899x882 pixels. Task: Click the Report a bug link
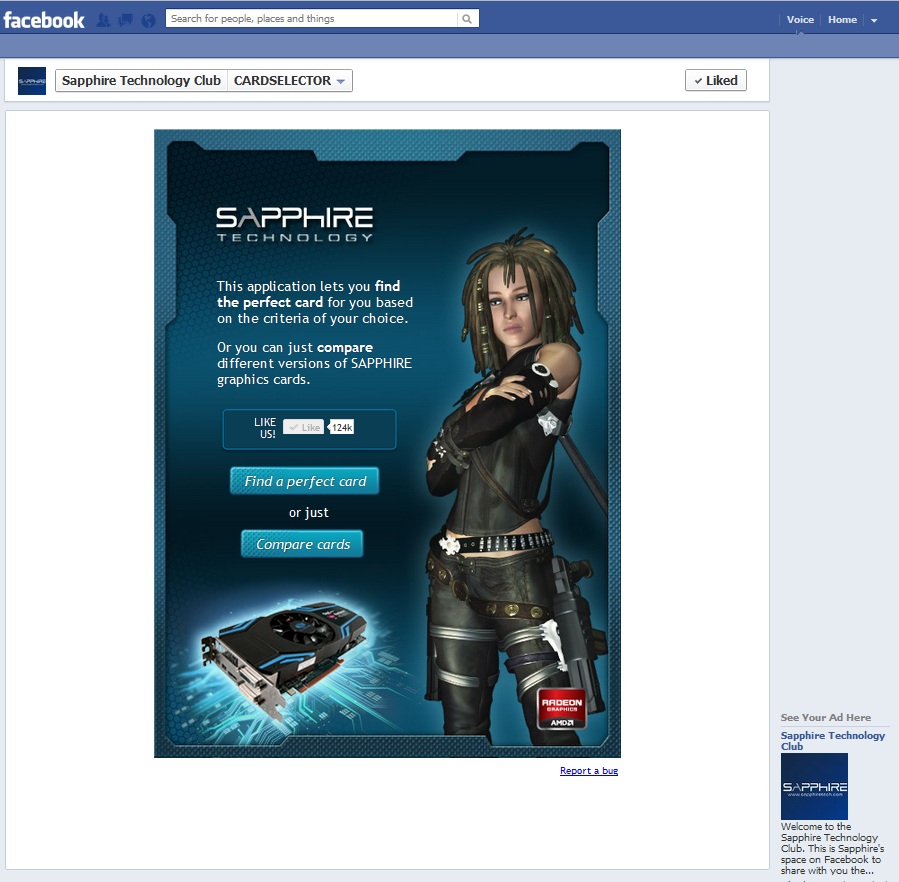[x=589, y=771]
